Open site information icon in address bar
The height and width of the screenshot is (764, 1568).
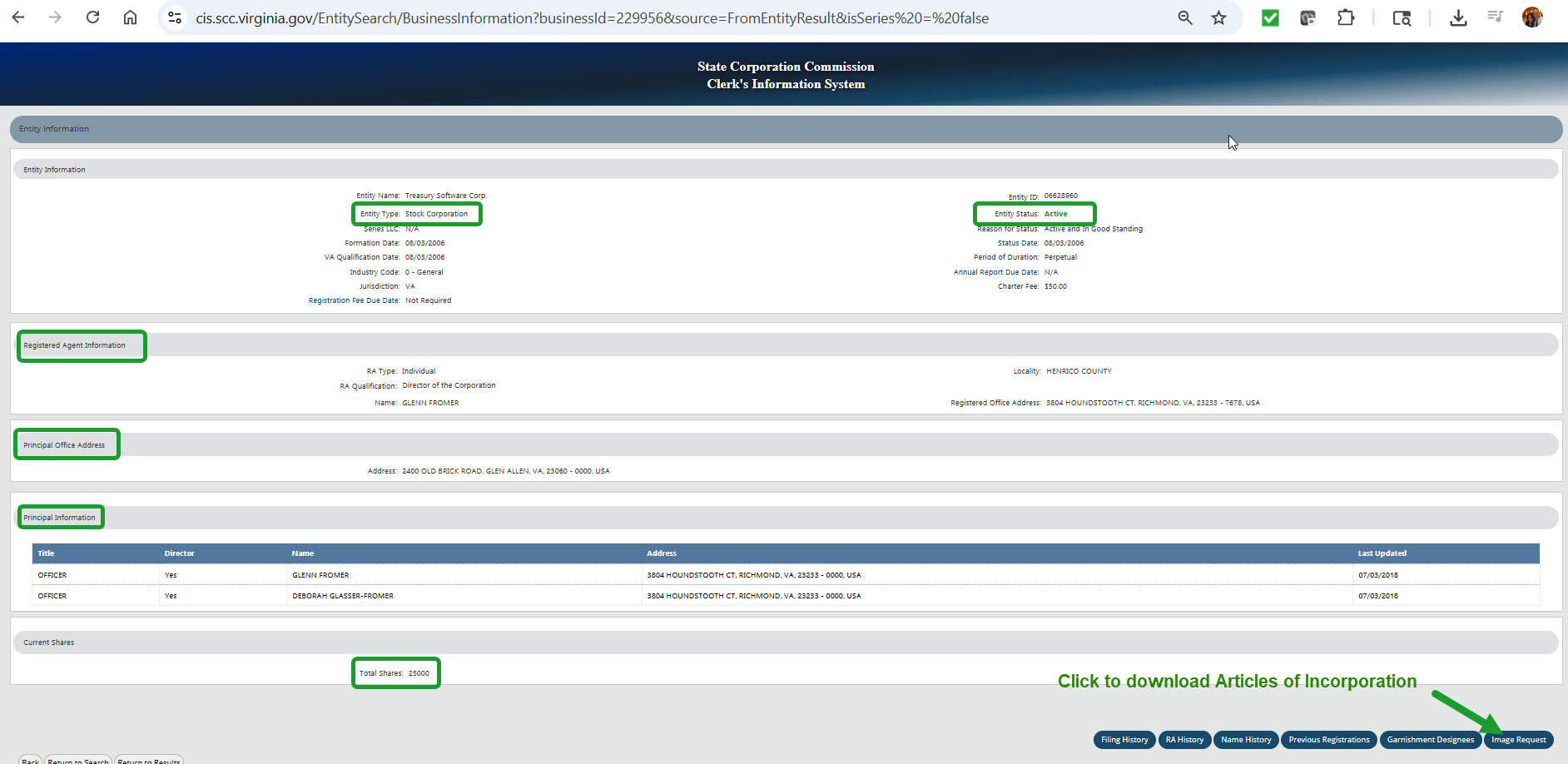tap(175, 17)
